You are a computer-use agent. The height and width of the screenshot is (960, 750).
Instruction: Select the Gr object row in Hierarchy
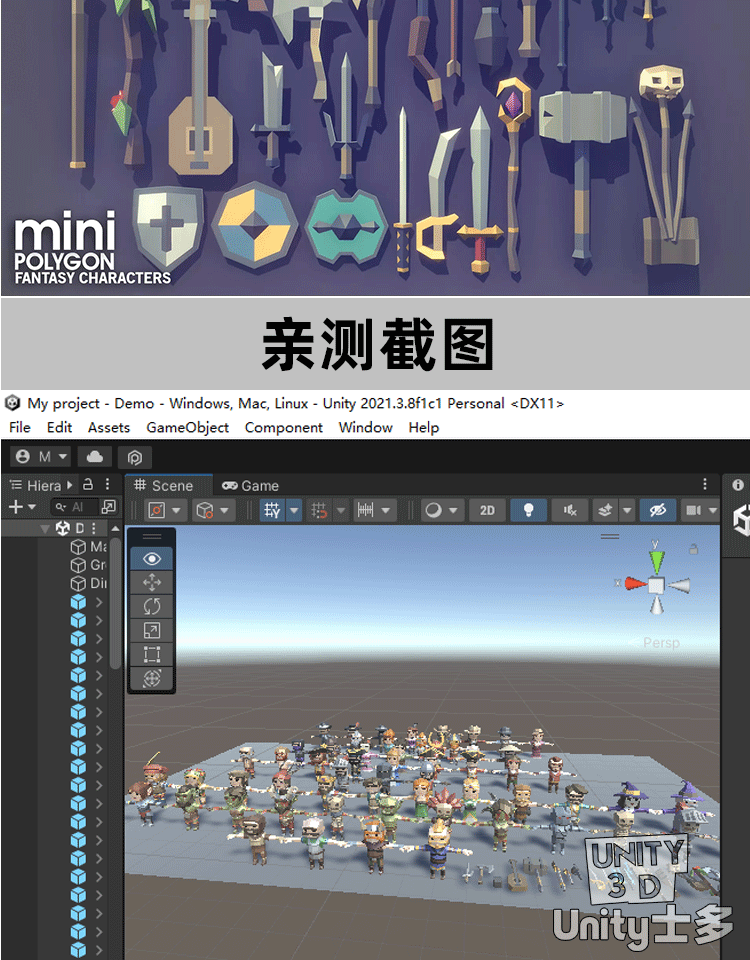[x=89, y=565]
